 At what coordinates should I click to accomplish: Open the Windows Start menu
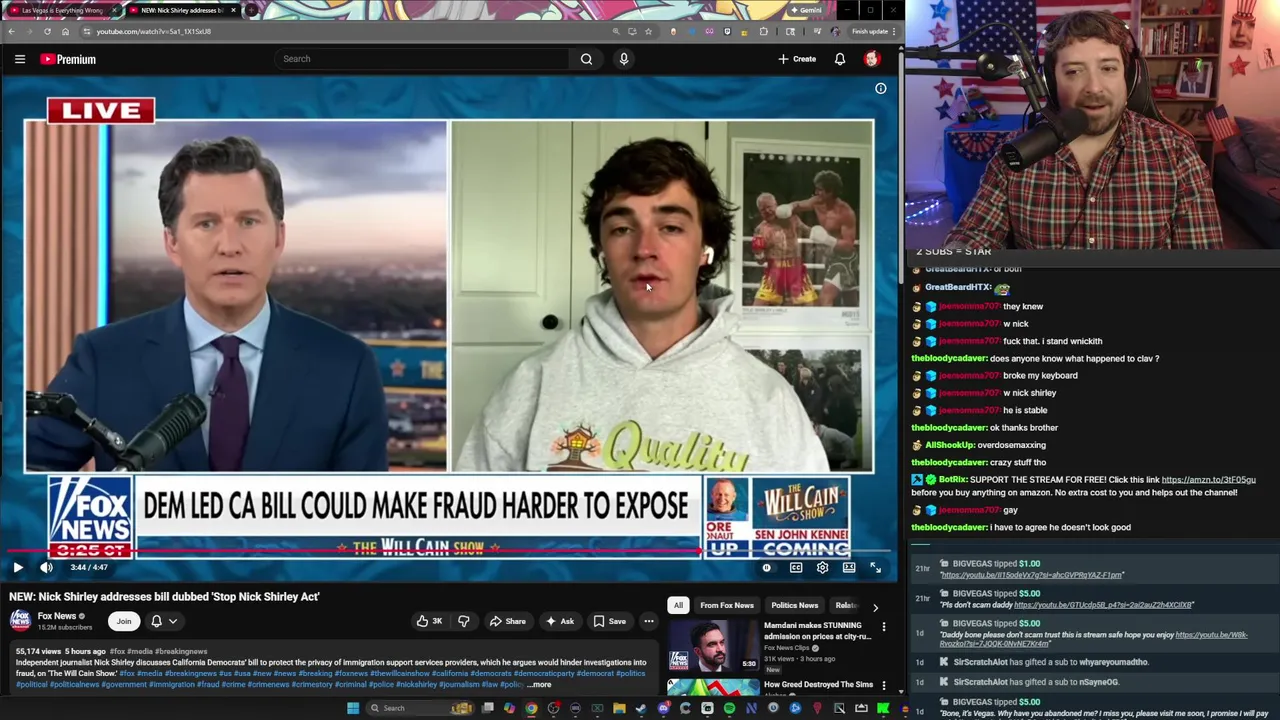[352, 708]
